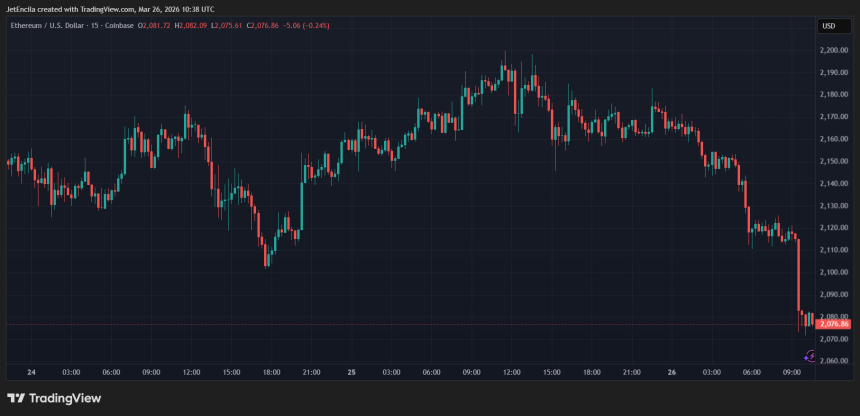
Task: Click date marker 26 on time axis
Action: click(671, 372)
